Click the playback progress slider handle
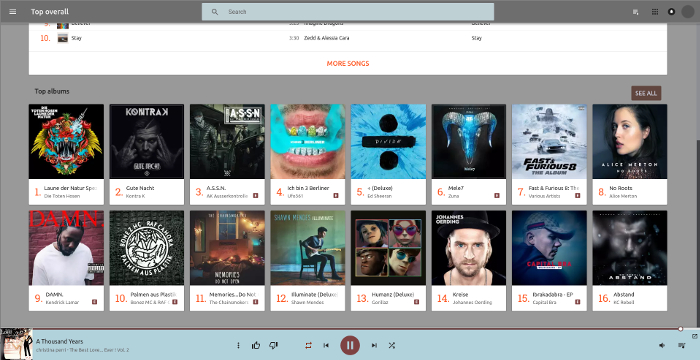The width and height of the screenshot is (700, 360). (680, 329)
